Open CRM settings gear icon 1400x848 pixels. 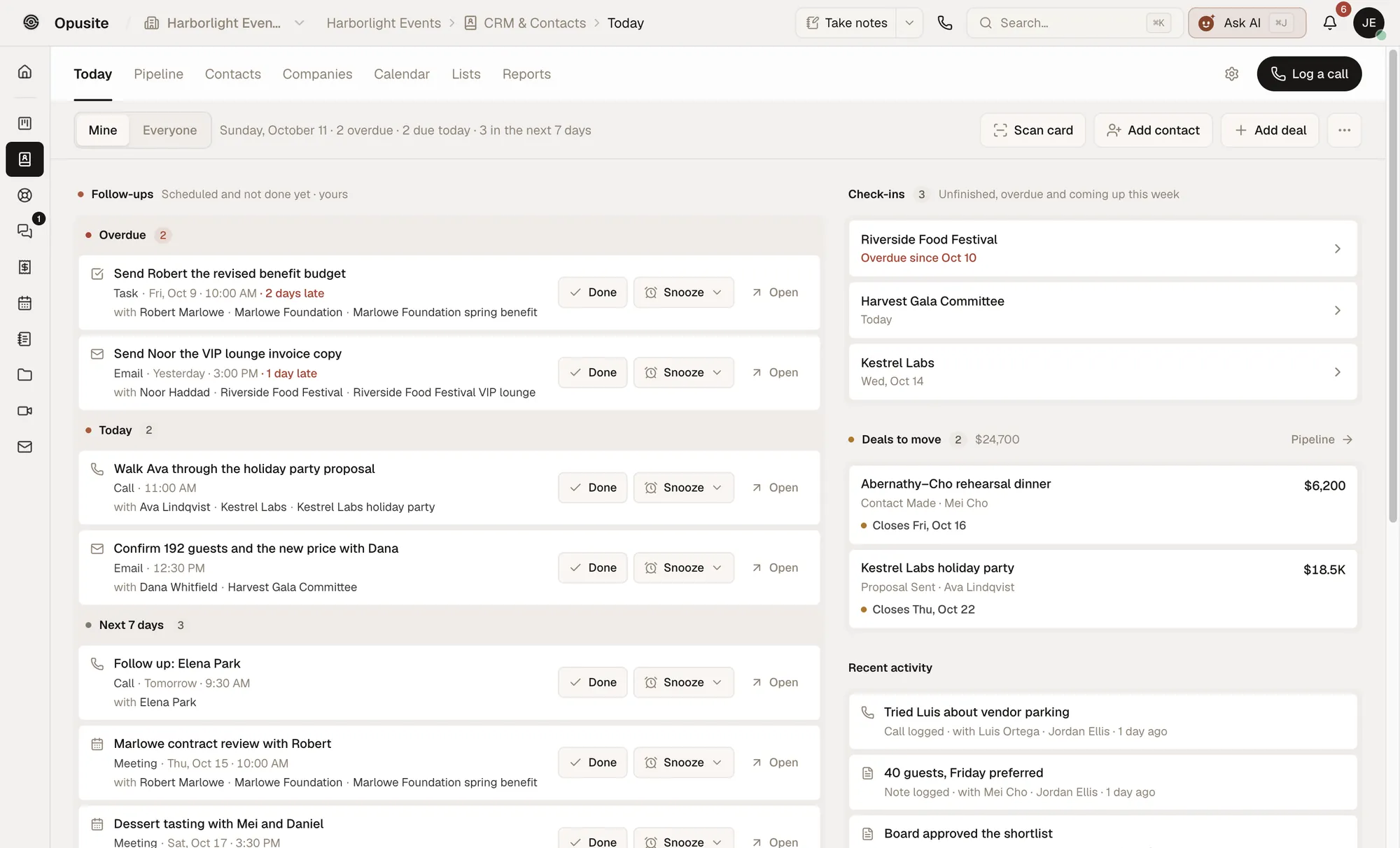(1232, 73)
